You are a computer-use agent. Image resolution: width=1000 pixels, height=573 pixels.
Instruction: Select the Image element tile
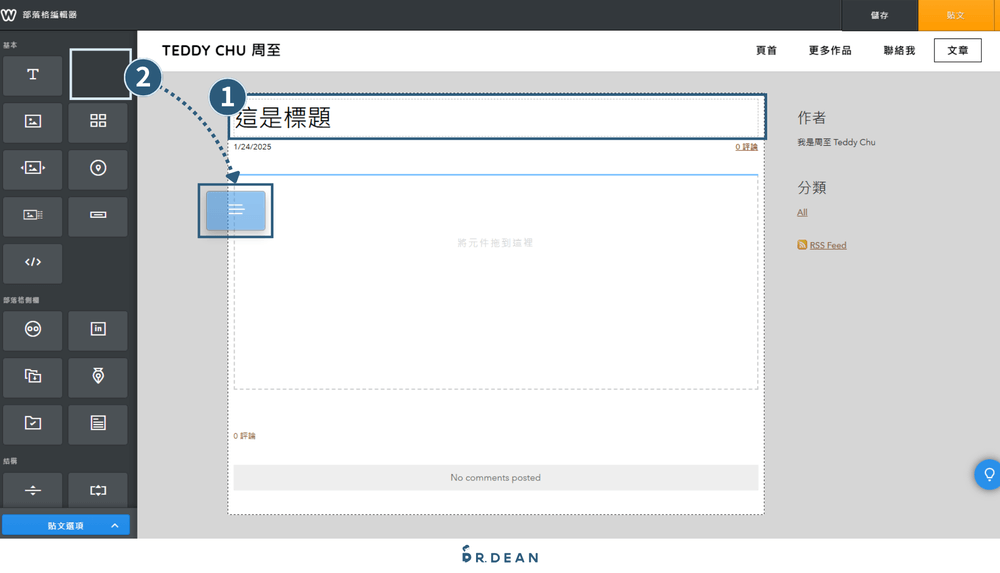[33, 122]
